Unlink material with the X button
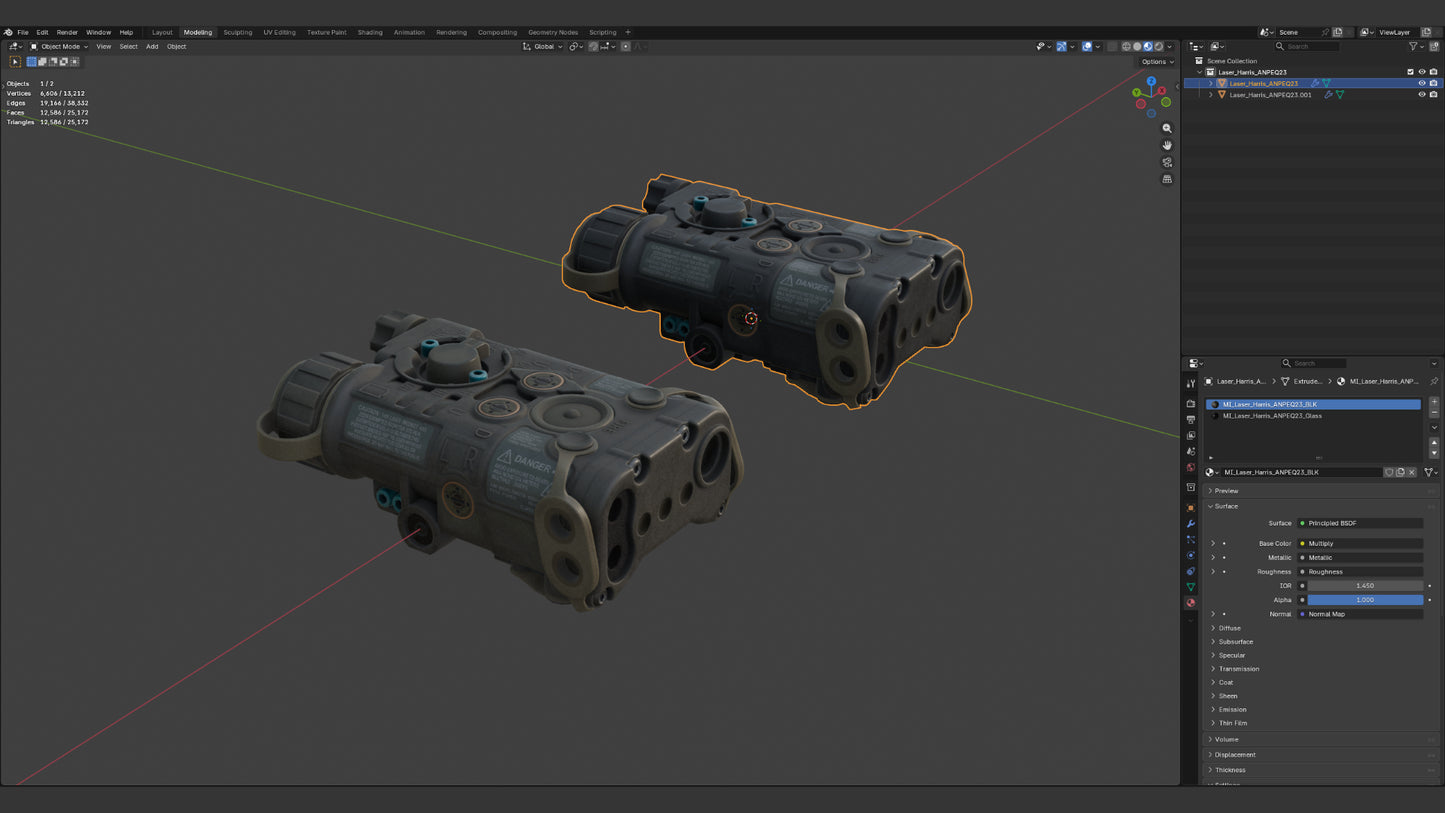This screenshot has height=813, width=1445. 1412,472
